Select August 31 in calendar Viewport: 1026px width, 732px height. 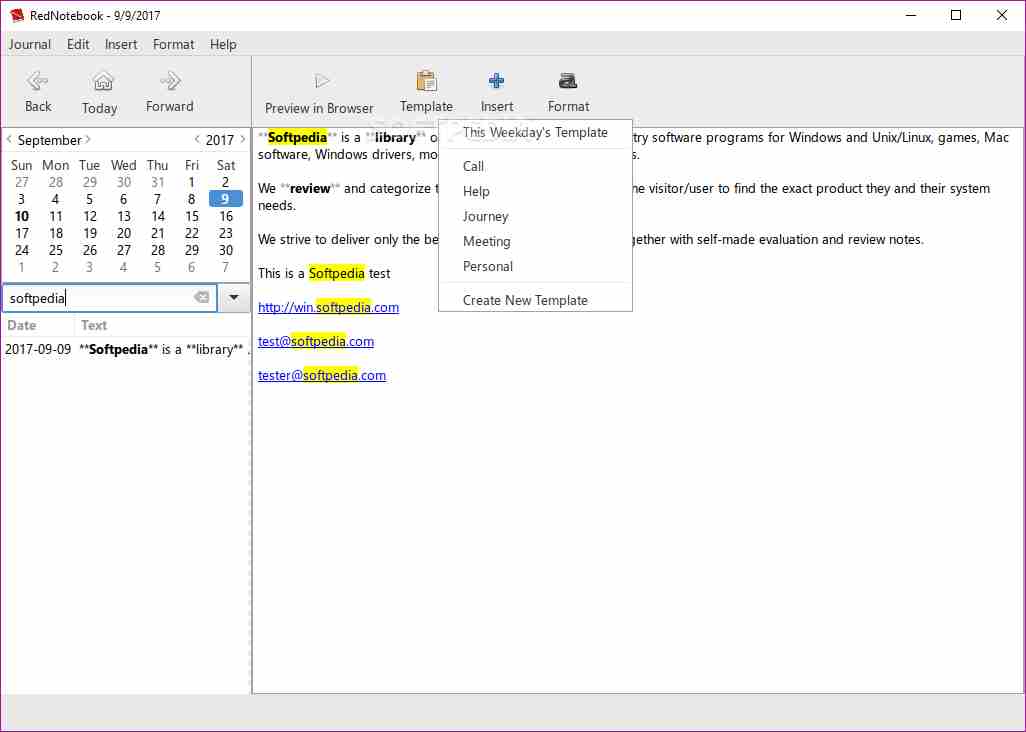158,182
